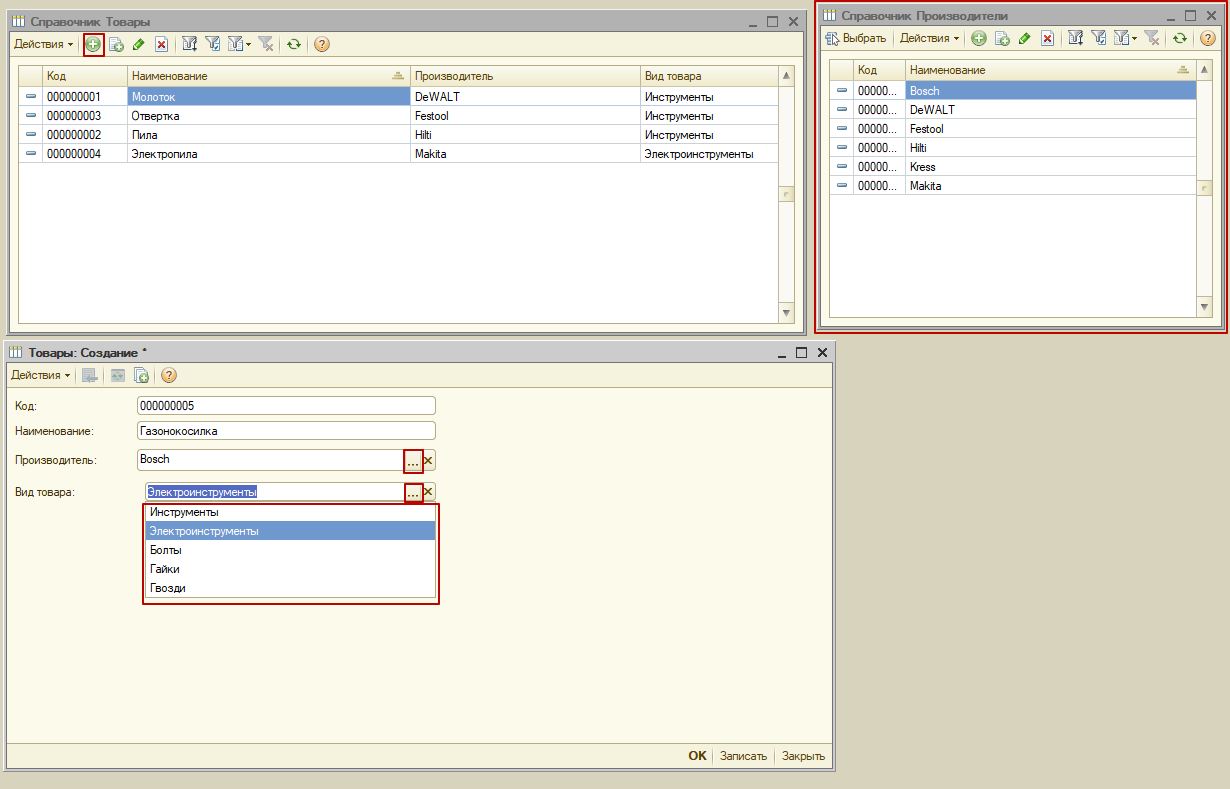The image size is (1230, 789).
Task: Copy item icon in Производители toolbar
Action: point(1002,38)
